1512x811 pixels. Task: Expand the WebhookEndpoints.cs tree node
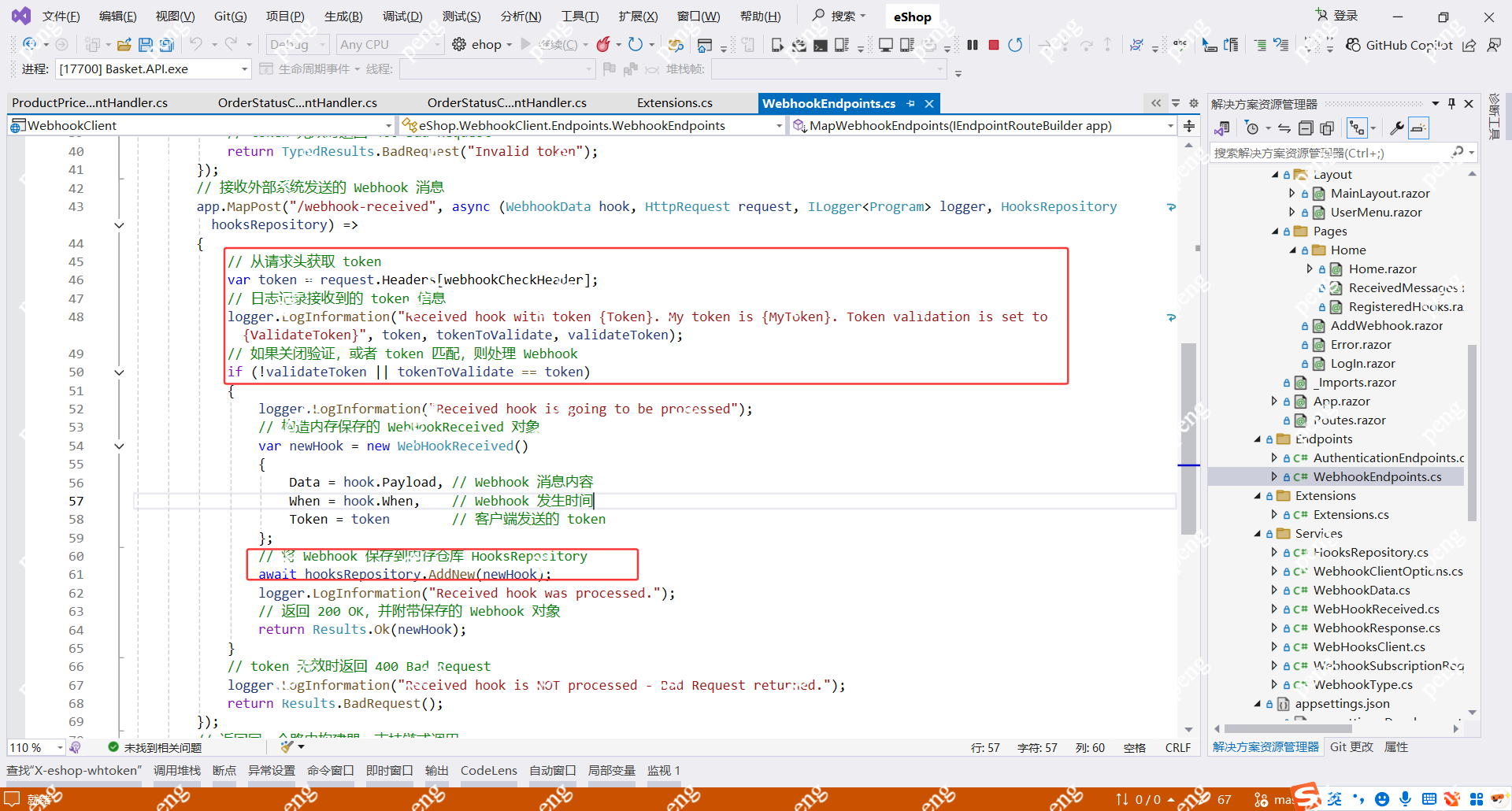[1274, 476]
